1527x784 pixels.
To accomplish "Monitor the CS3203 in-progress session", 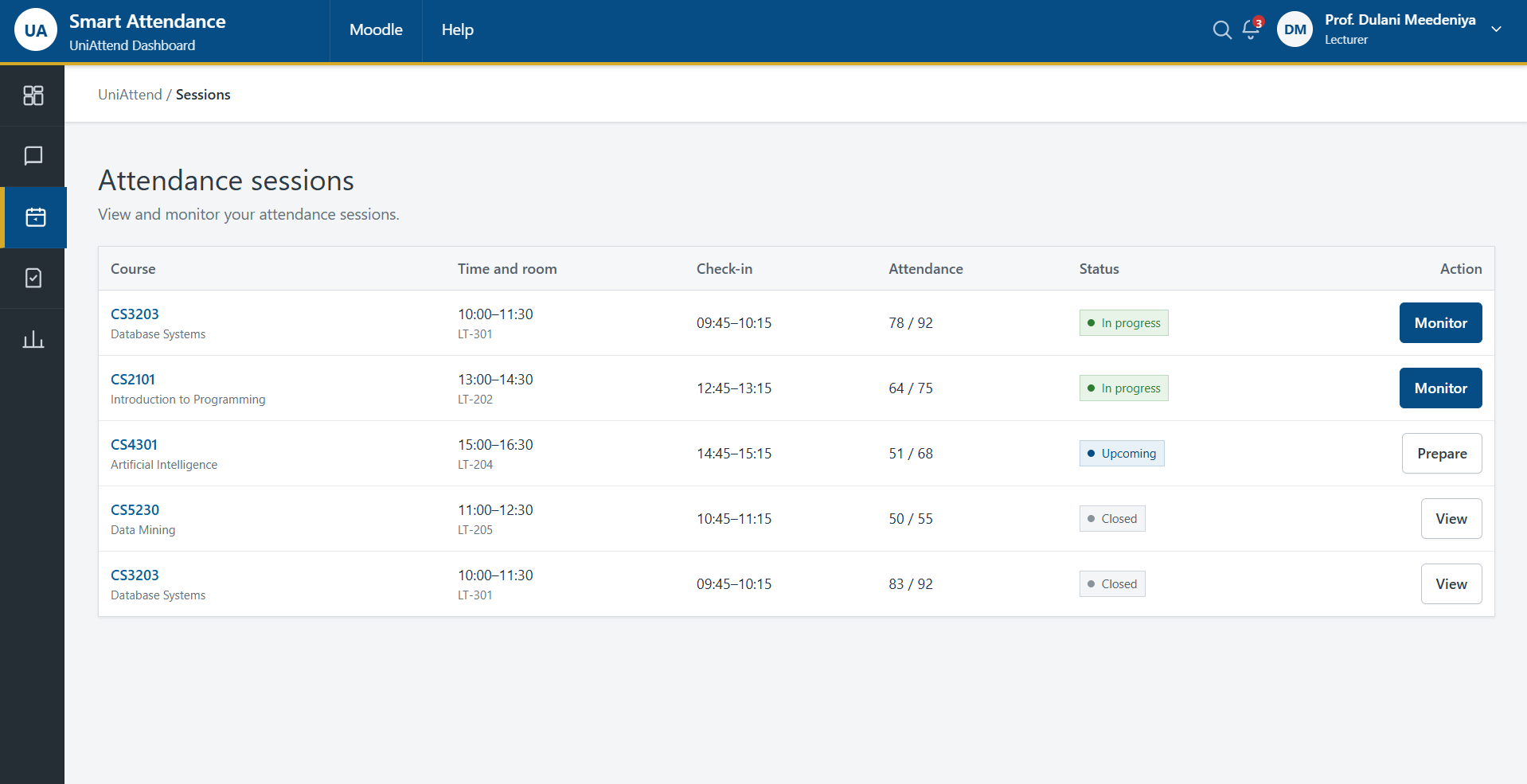I will pyautogui.click(x=1440, y=323).
